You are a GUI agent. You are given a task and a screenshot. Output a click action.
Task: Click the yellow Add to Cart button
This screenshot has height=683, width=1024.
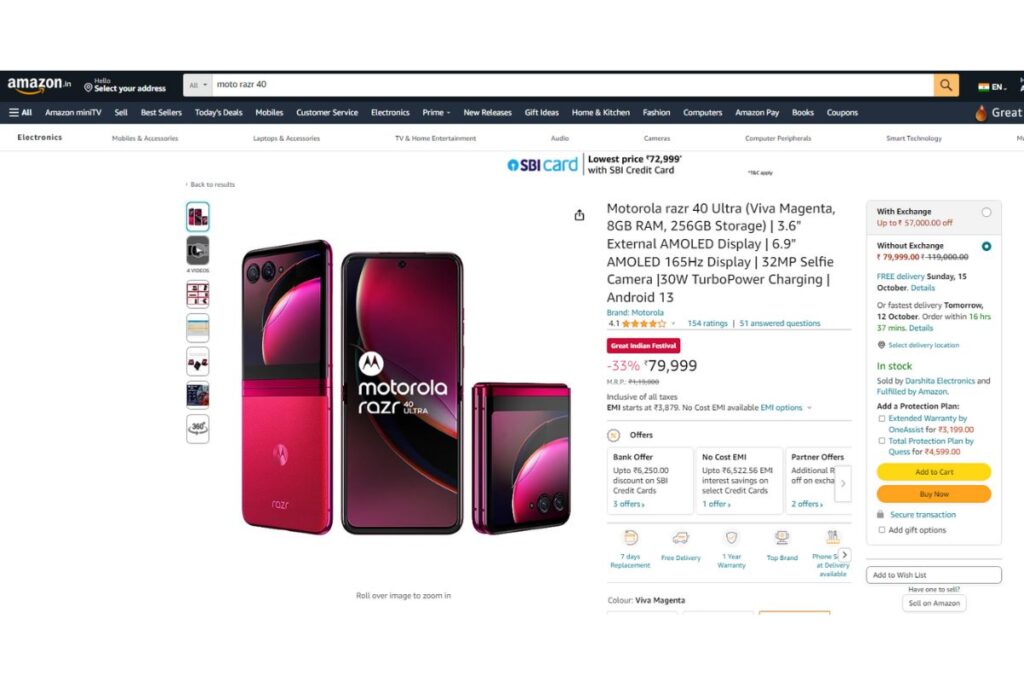pos(934,471)
